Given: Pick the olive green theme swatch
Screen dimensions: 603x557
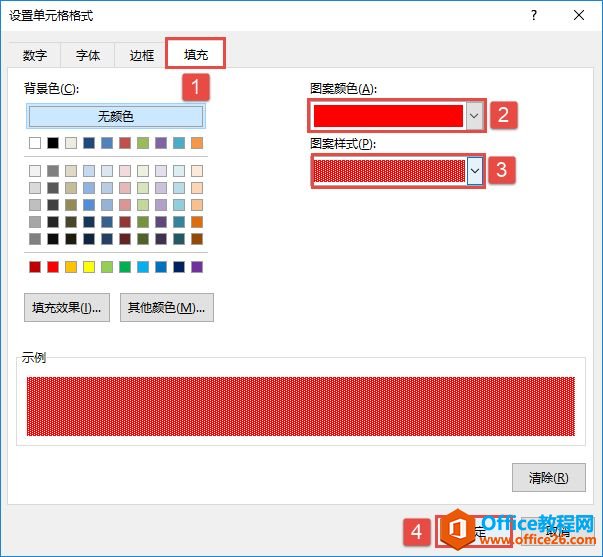Looking at the screenshot, I should 143,143.
